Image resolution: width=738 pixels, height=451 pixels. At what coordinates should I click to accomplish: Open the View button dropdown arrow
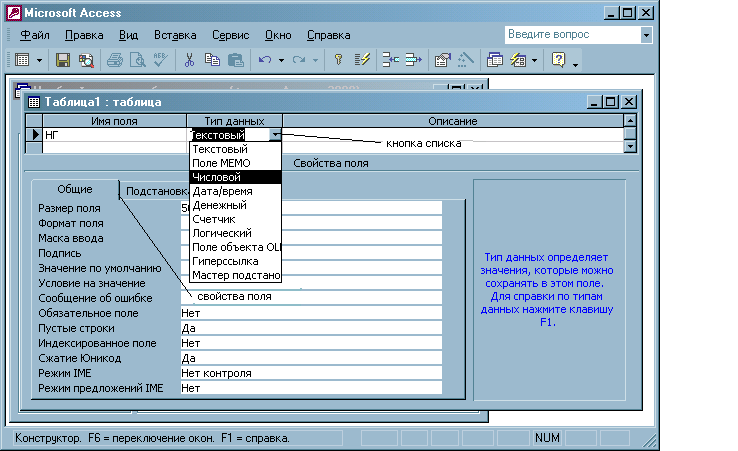[x=40, y=60]
